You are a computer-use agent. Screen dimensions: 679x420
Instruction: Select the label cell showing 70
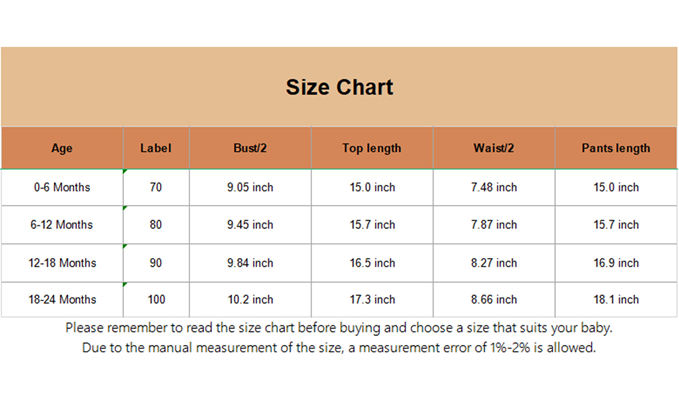(x=156, y=187)
